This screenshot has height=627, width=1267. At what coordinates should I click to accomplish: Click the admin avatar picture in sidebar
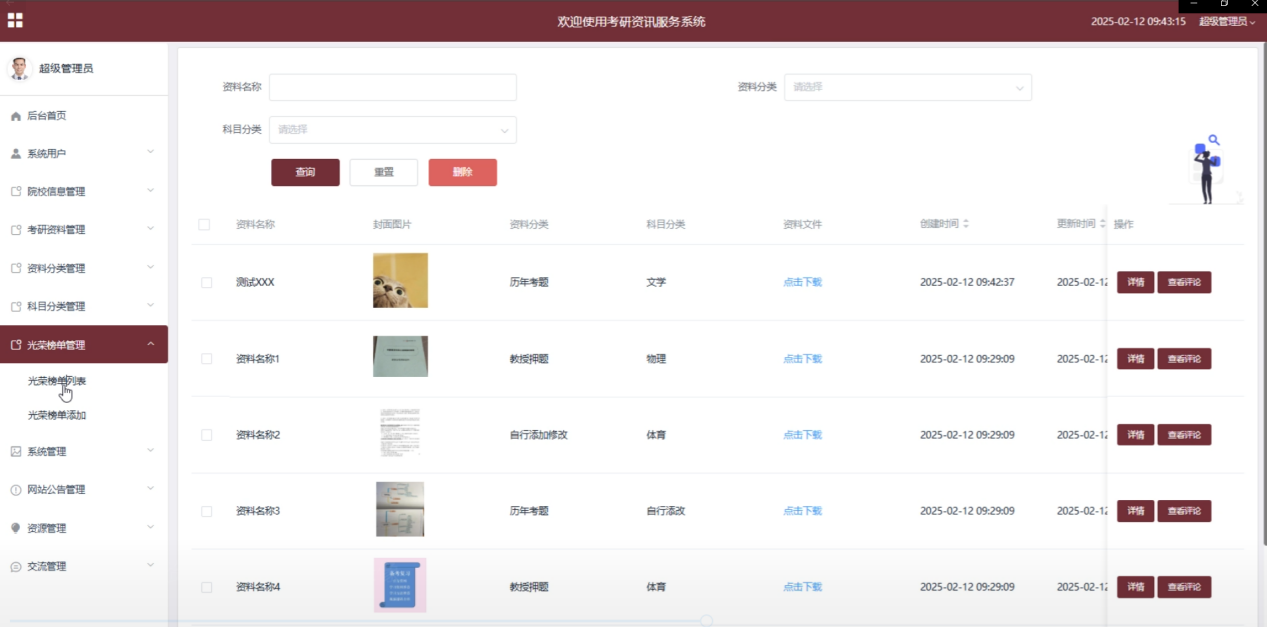(x=19, y=68)
